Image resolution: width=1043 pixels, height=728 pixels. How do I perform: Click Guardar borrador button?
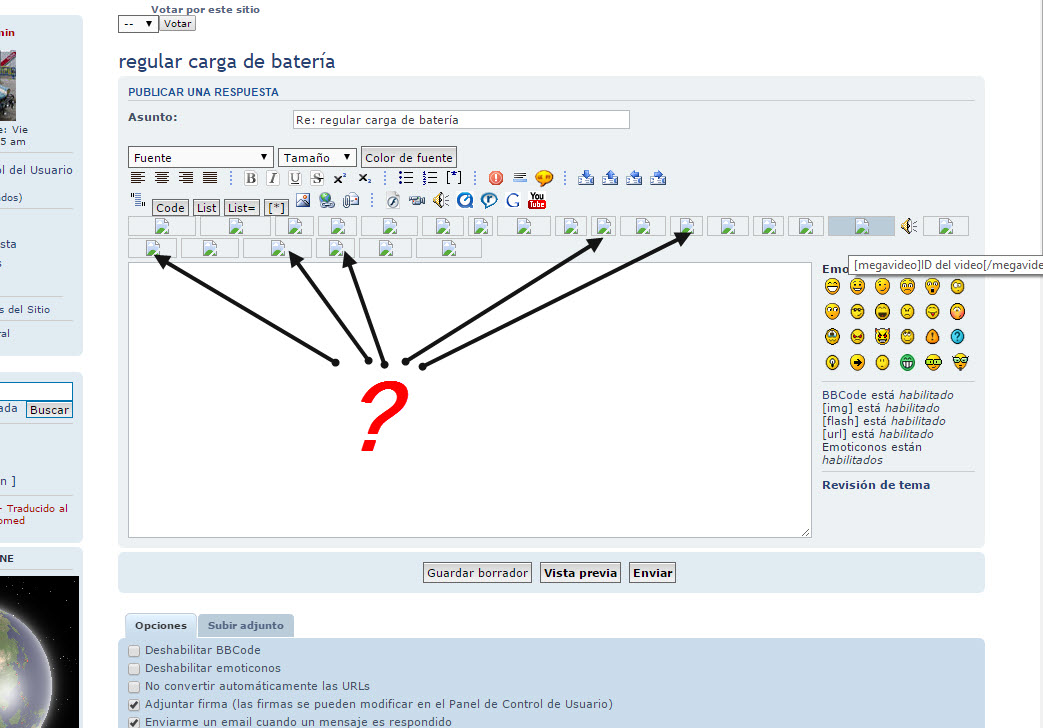click(477, 573)
